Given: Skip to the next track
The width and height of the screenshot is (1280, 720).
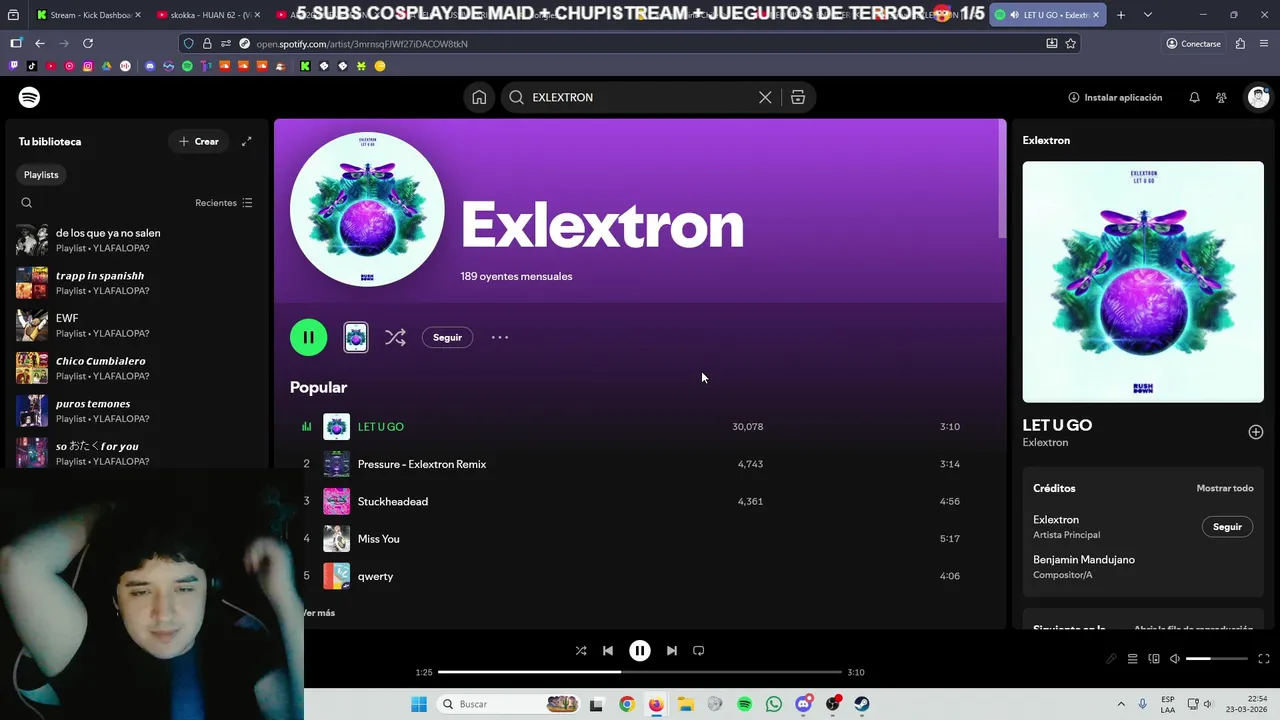Looking at the screenshot, I should pyautogui.click(x=672, y=651).
